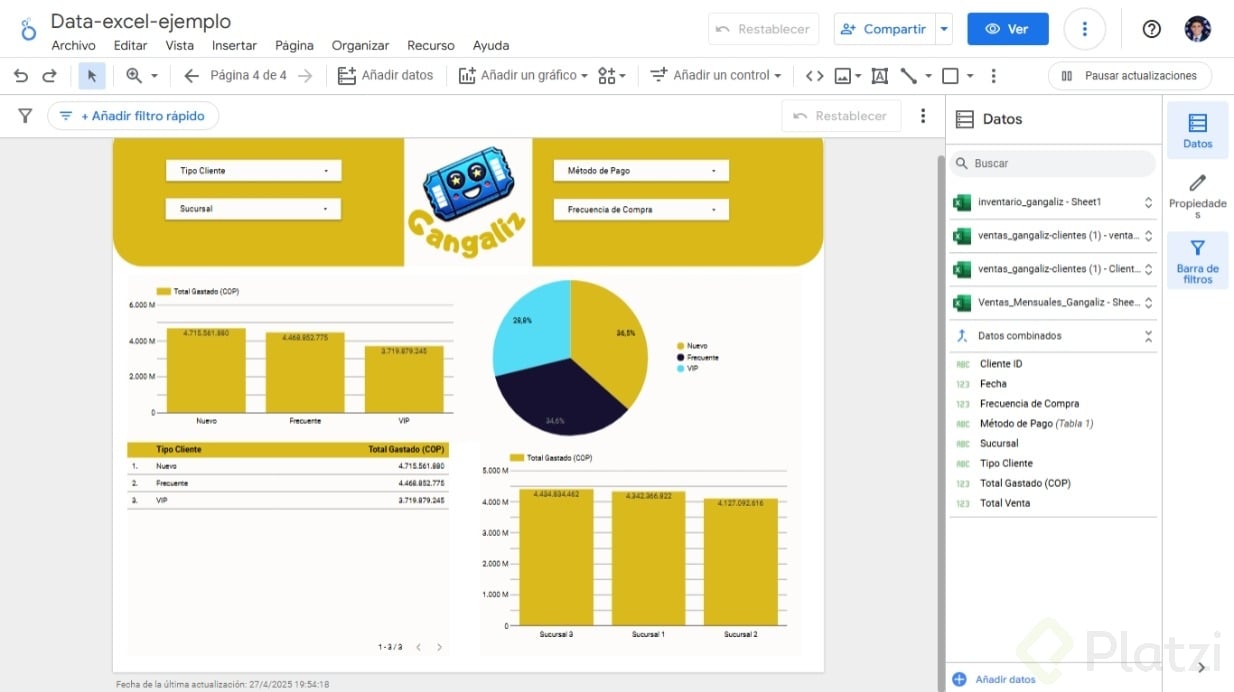
Task: Go to previous table page arrow
Action: click(x=418, y=647)
